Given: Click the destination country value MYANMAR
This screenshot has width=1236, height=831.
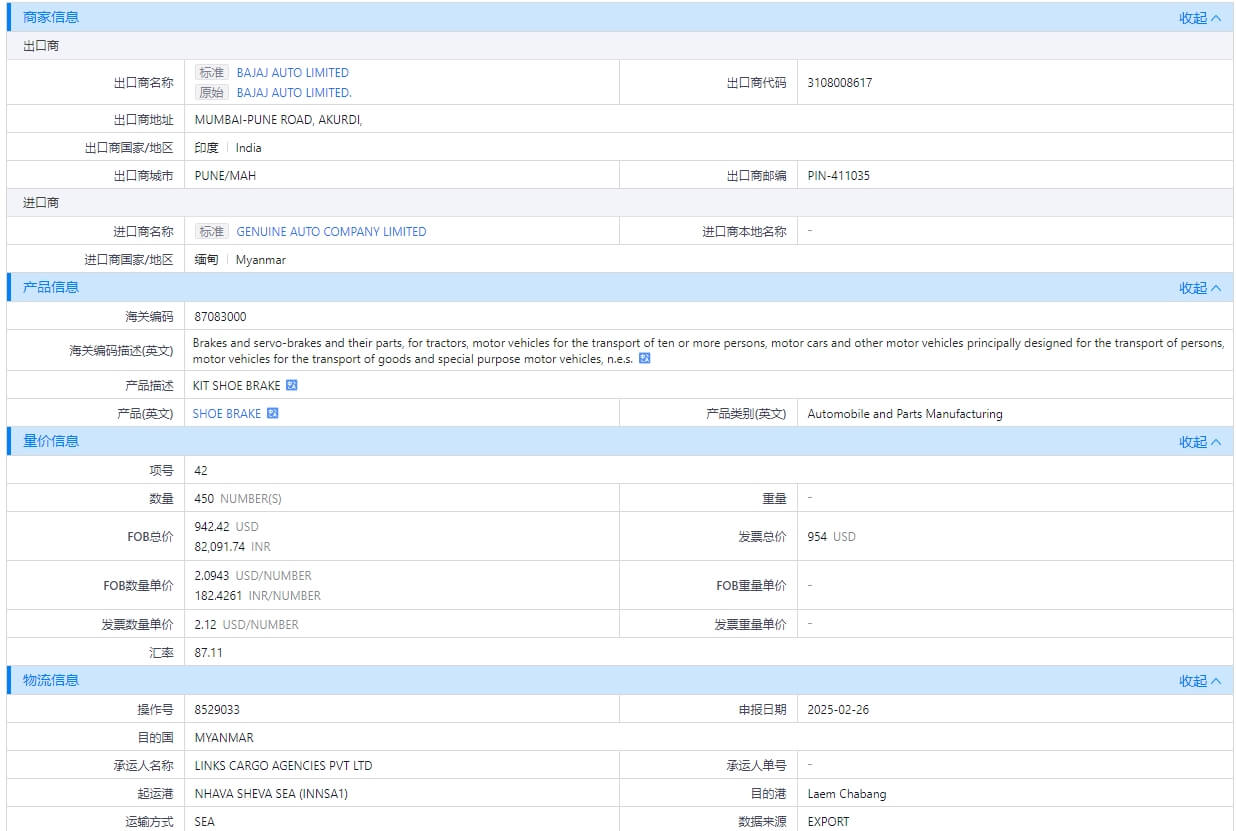Looking at the screenshot, I should [224, 738].
